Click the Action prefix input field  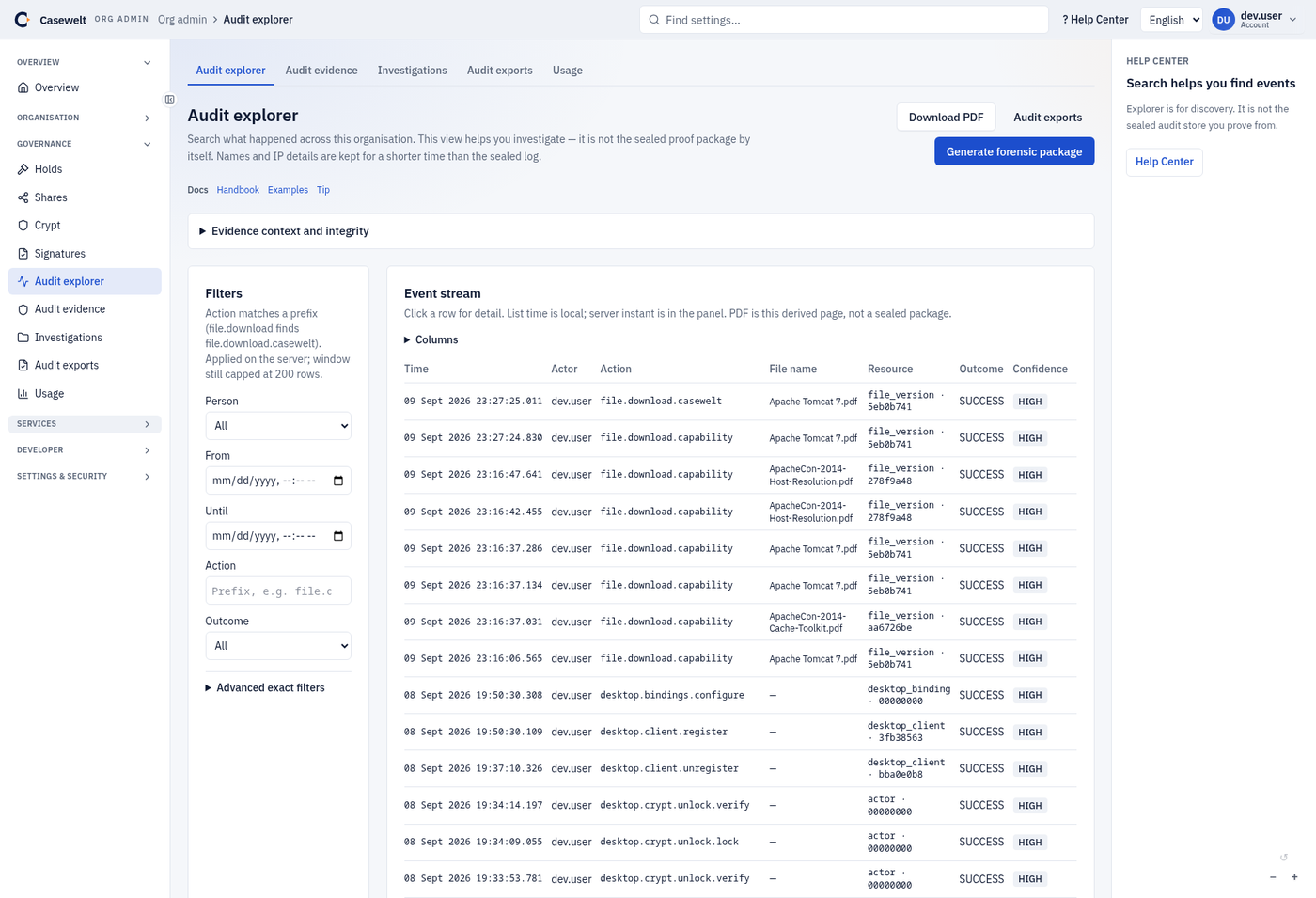[x=278, y=591]
